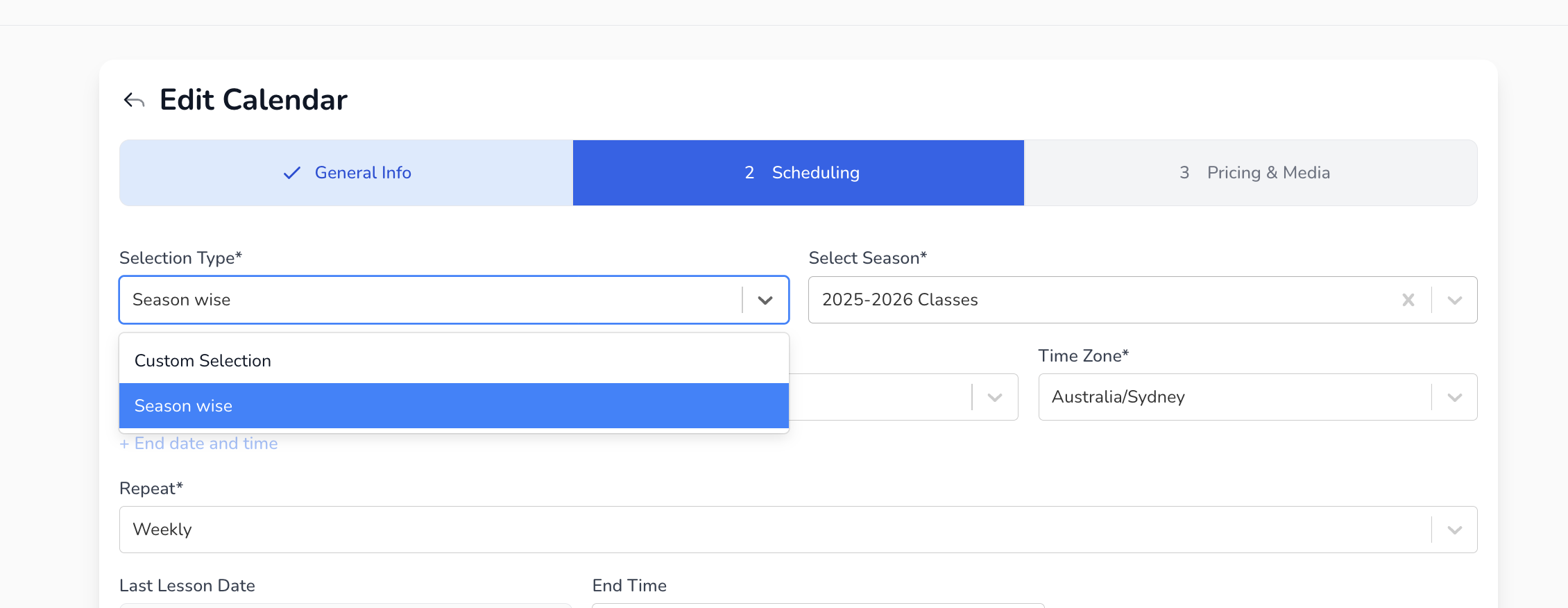
Task: Expand the Select Season dropdown chevron
Action: (x=1454, y=300)
